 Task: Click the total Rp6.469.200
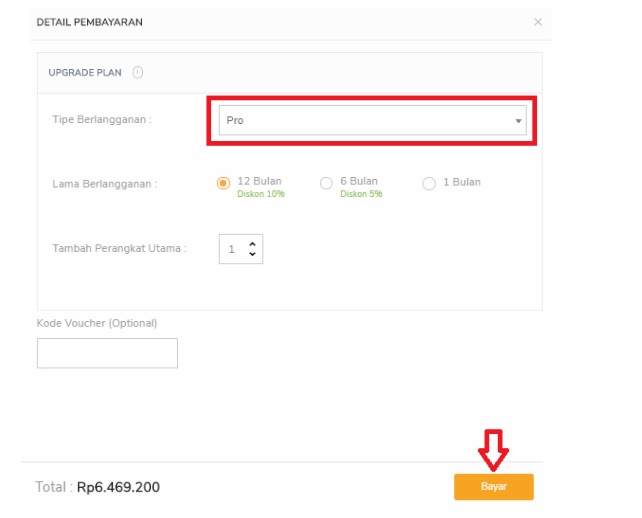(x=118, y=487)
